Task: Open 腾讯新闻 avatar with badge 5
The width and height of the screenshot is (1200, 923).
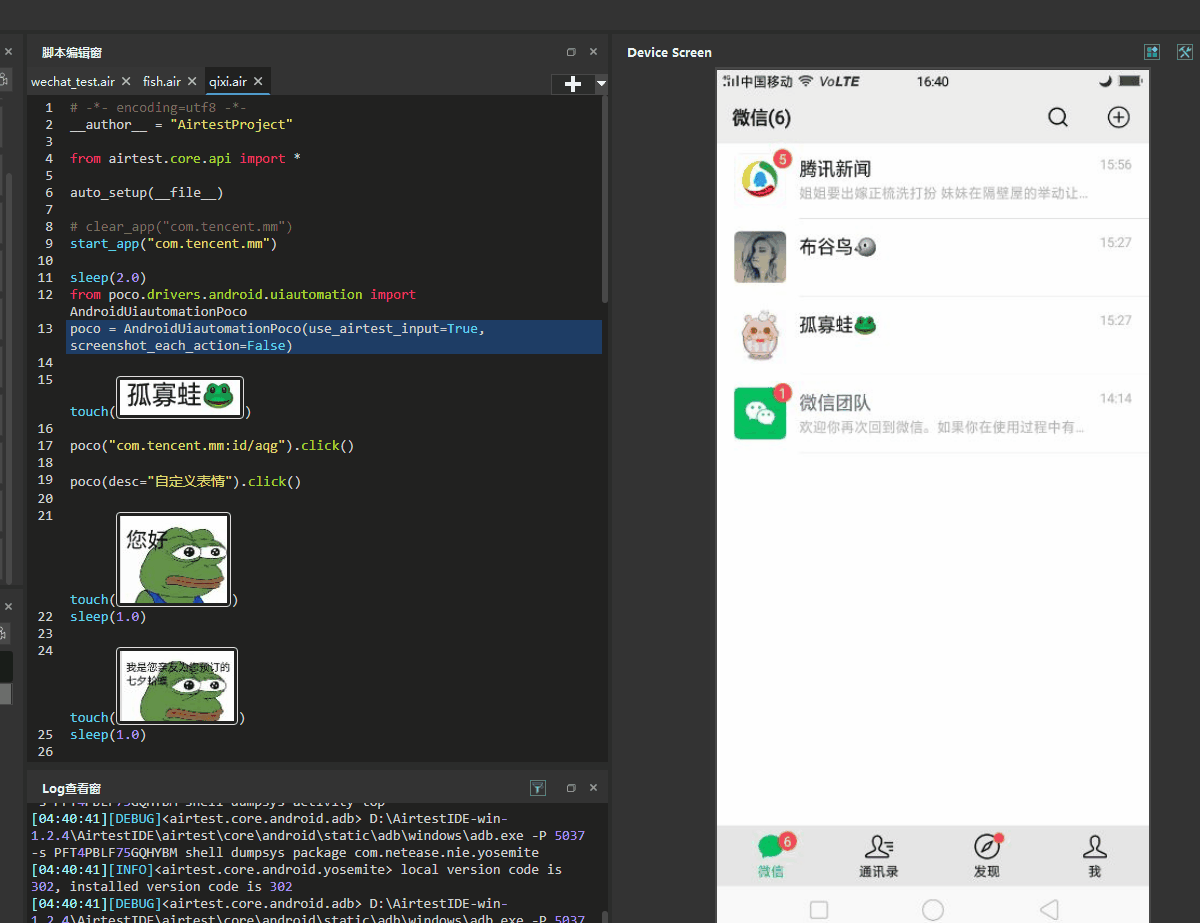Action: click(x=761, y=179)
